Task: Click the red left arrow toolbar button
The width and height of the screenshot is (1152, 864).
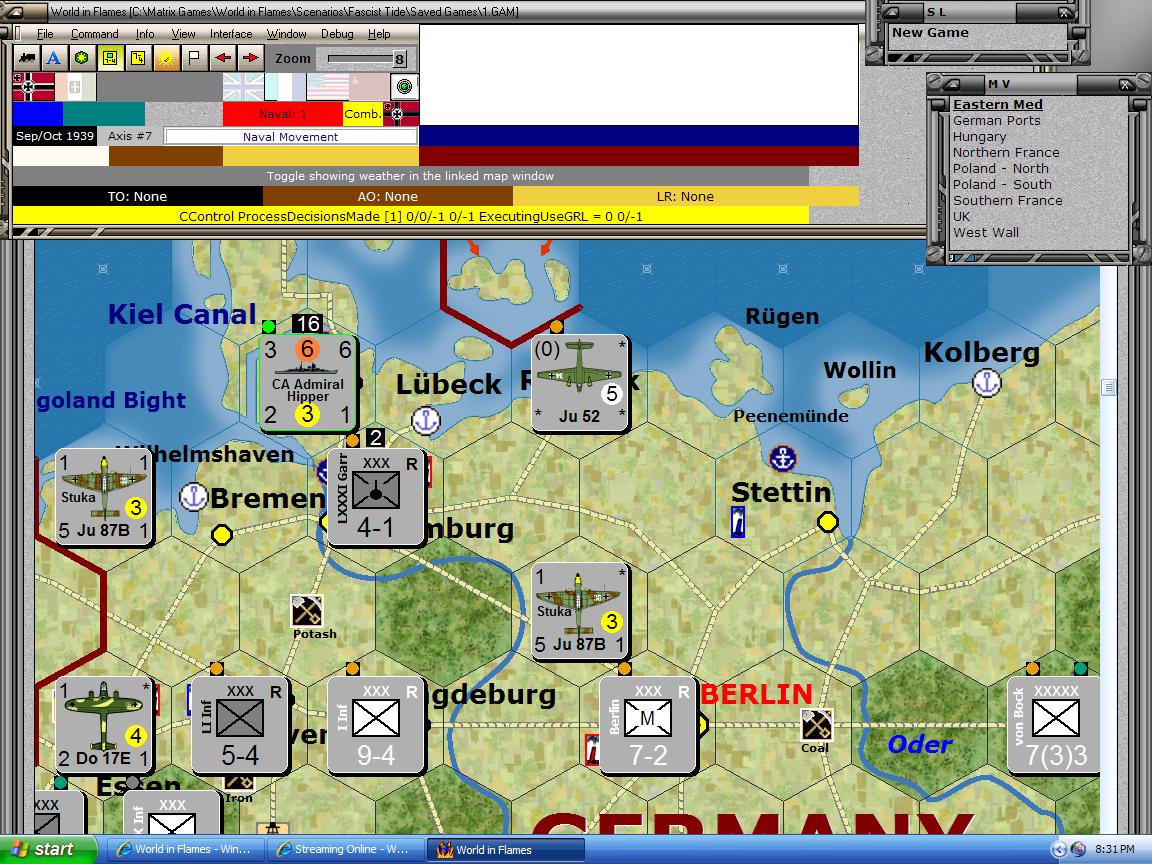Action: (x=223, y=58)
